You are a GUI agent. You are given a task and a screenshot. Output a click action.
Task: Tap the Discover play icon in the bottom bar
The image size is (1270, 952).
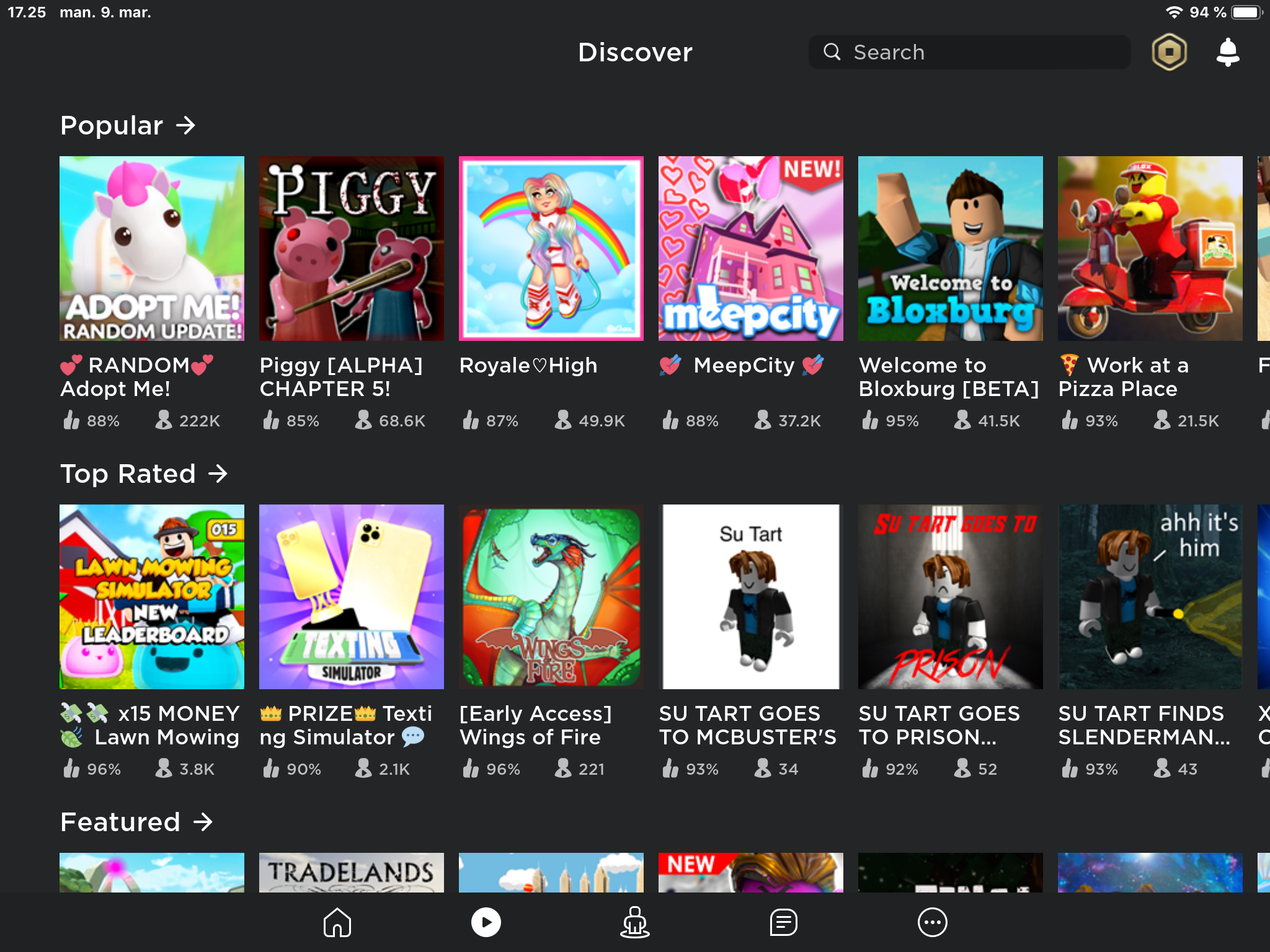(486, 922)
